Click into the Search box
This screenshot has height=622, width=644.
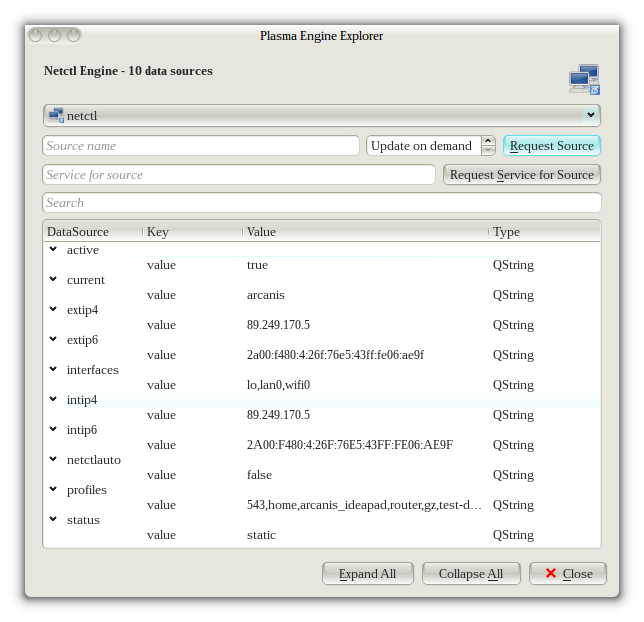pos(321,203)
